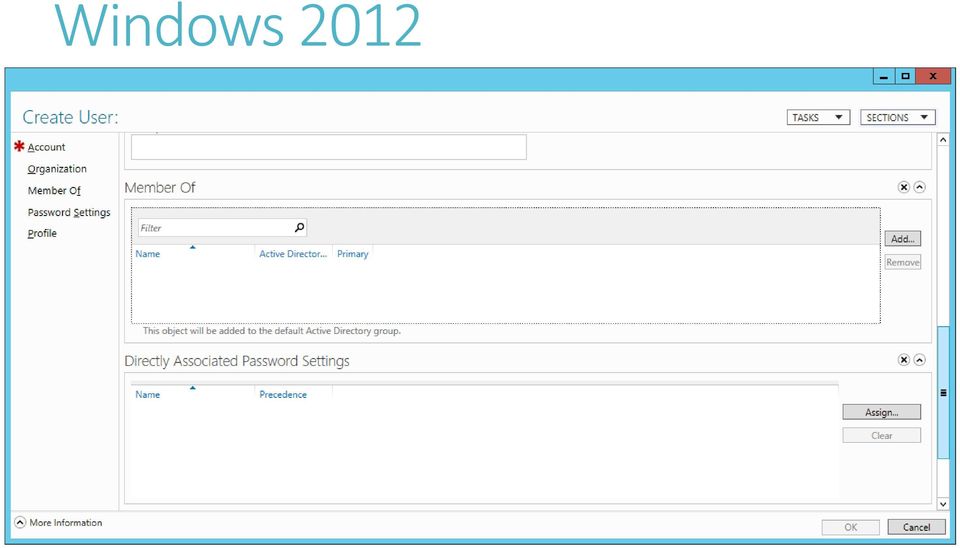Remove Directly Associated Password Settings section via X

(904, 360)
